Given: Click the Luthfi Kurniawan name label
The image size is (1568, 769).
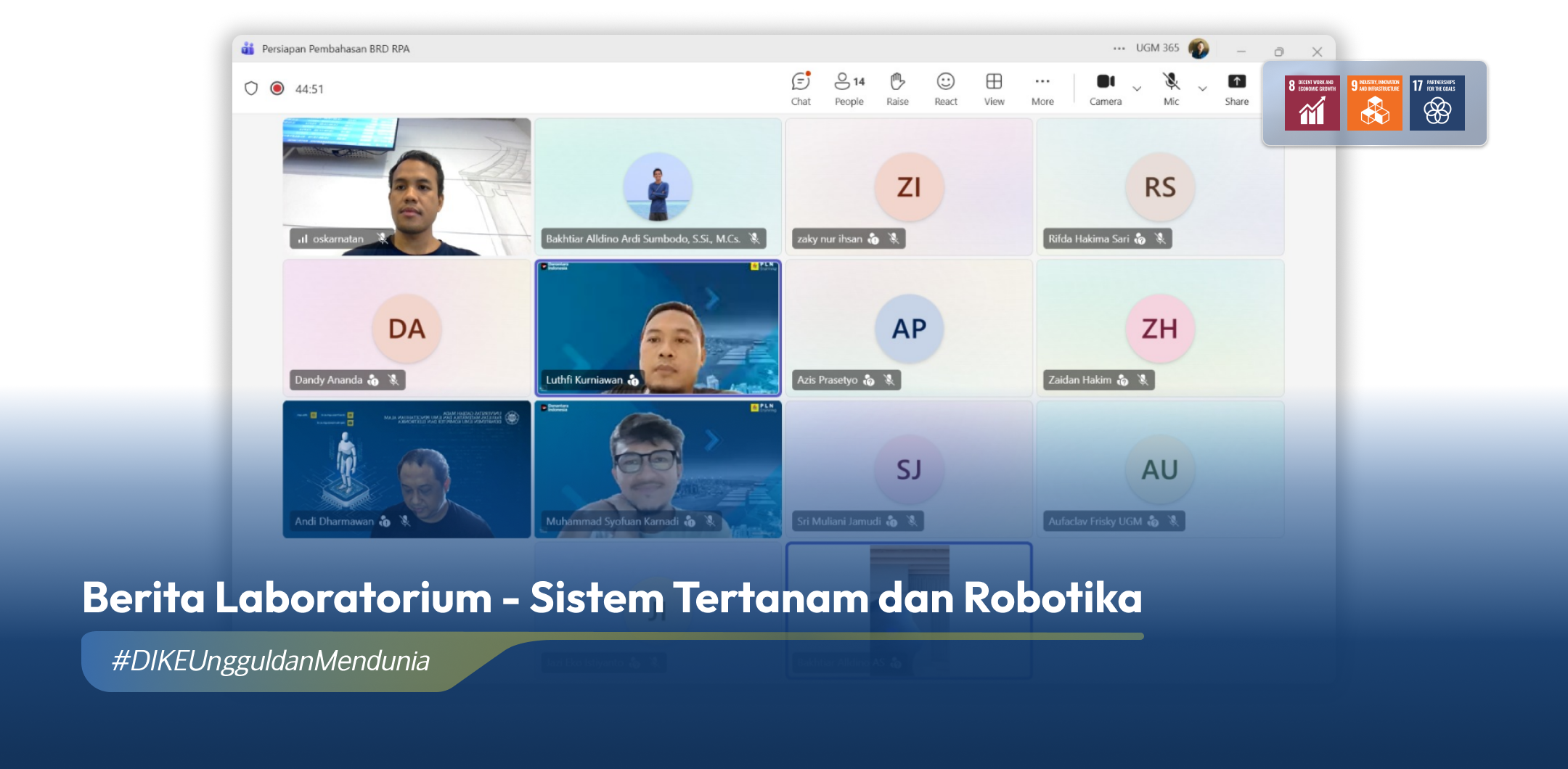Looking at the screenshot, I should (584, 379).
